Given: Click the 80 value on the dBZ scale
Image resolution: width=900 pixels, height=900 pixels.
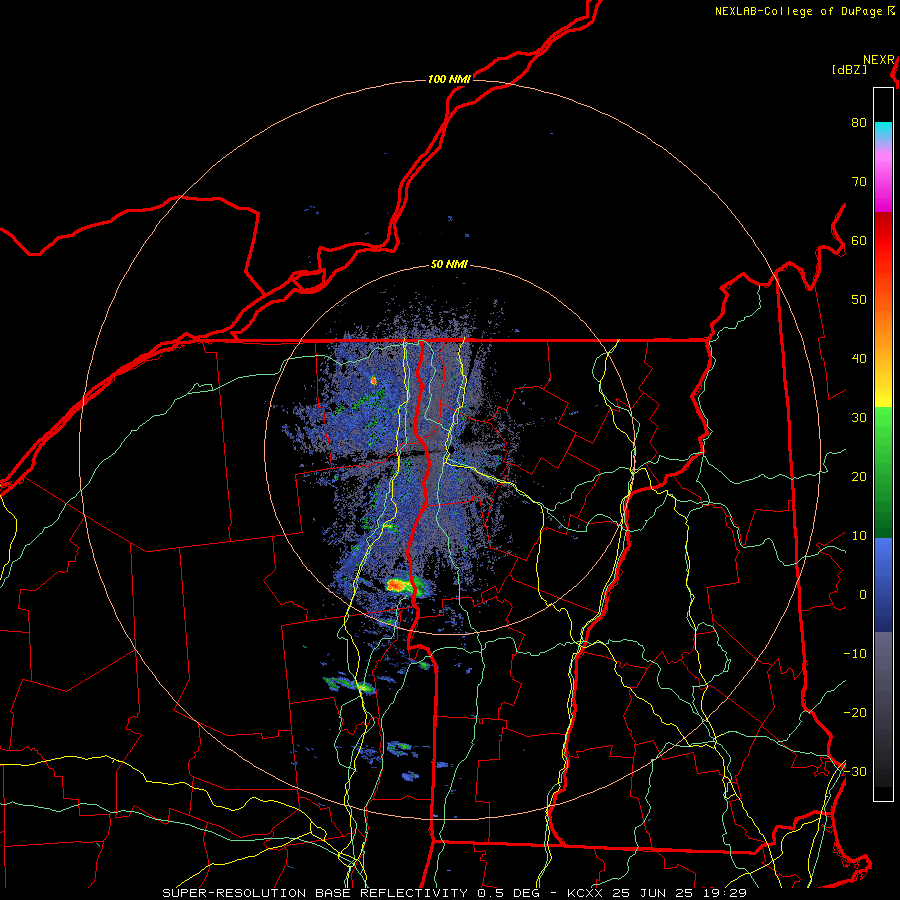Looking at the screenshot, I should [x=859, y=123].
